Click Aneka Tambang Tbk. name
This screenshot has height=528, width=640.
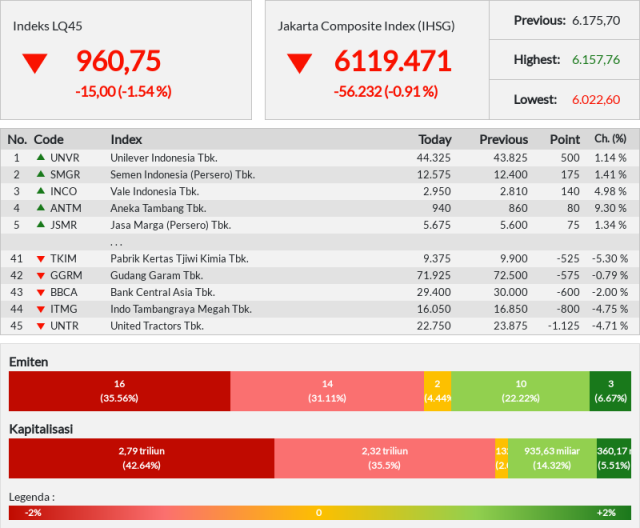pyautogui.click(x=158, y=208)
